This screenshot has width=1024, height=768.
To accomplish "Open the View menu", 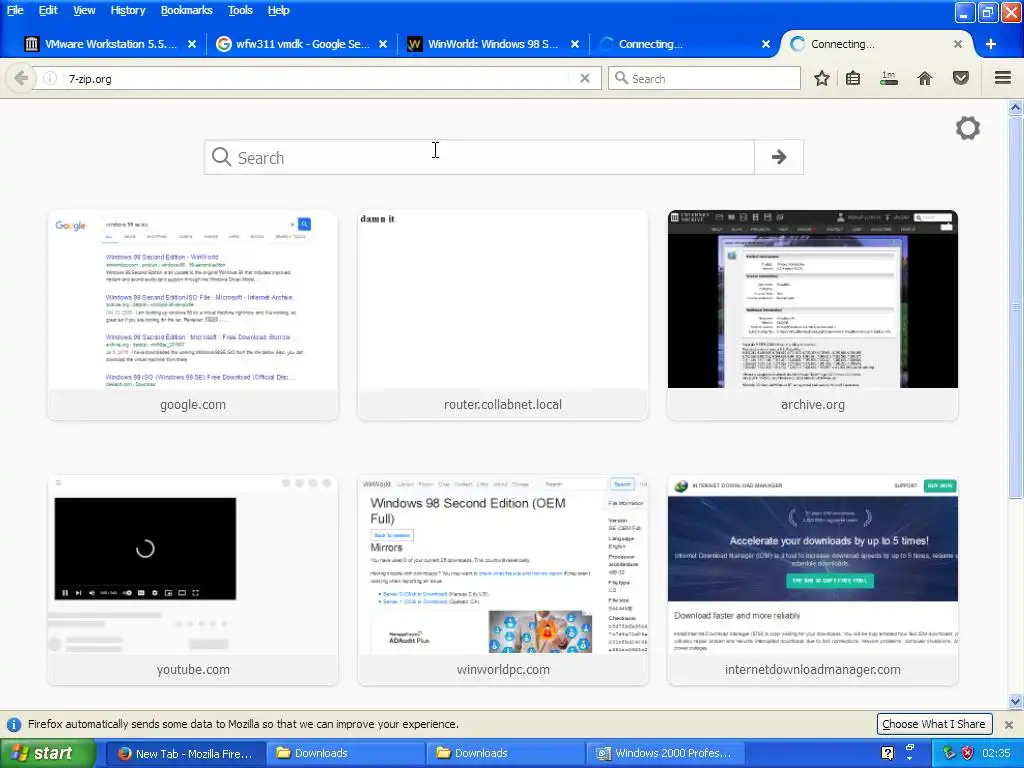I will tap(84, 10).
